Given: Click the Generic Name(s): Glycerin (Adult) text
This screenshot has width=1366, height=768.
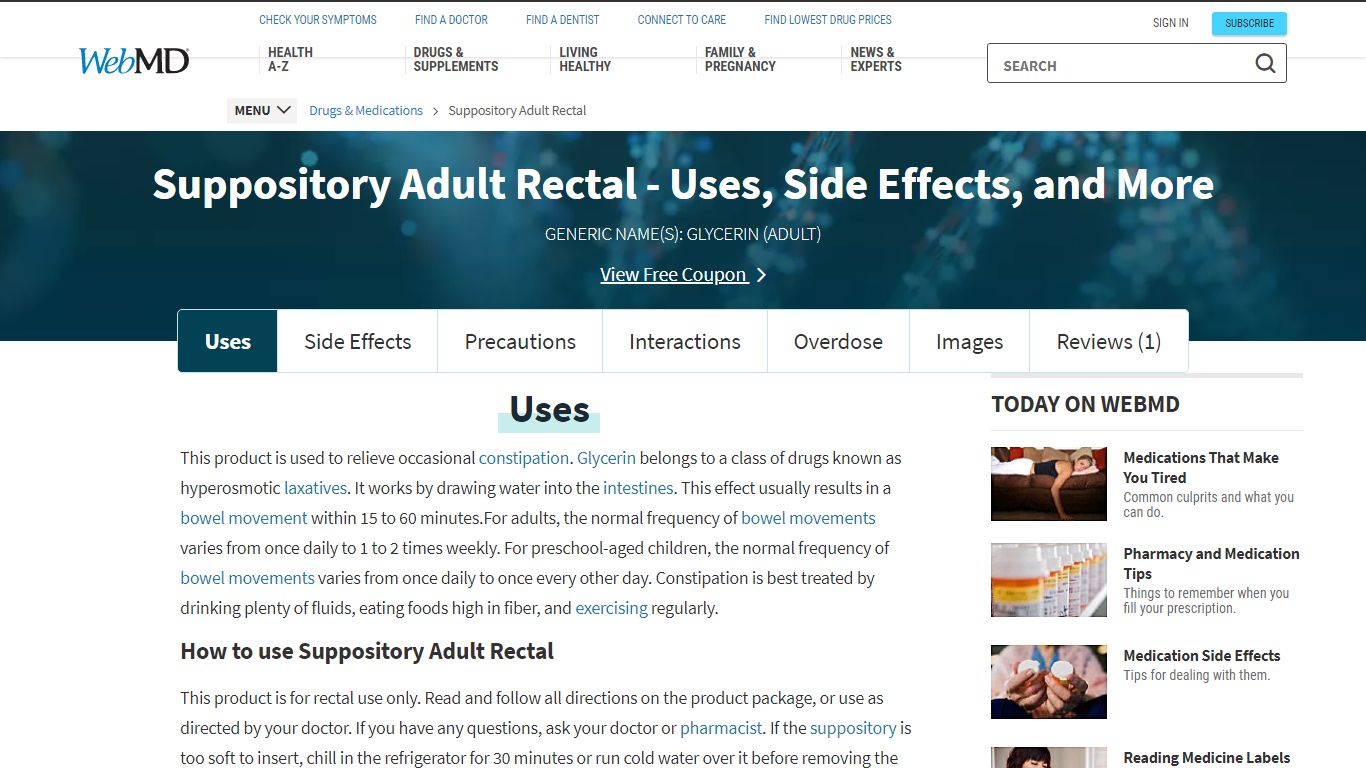Looking at the screenshot, I should pyautogui.click(x=683, y=235).
